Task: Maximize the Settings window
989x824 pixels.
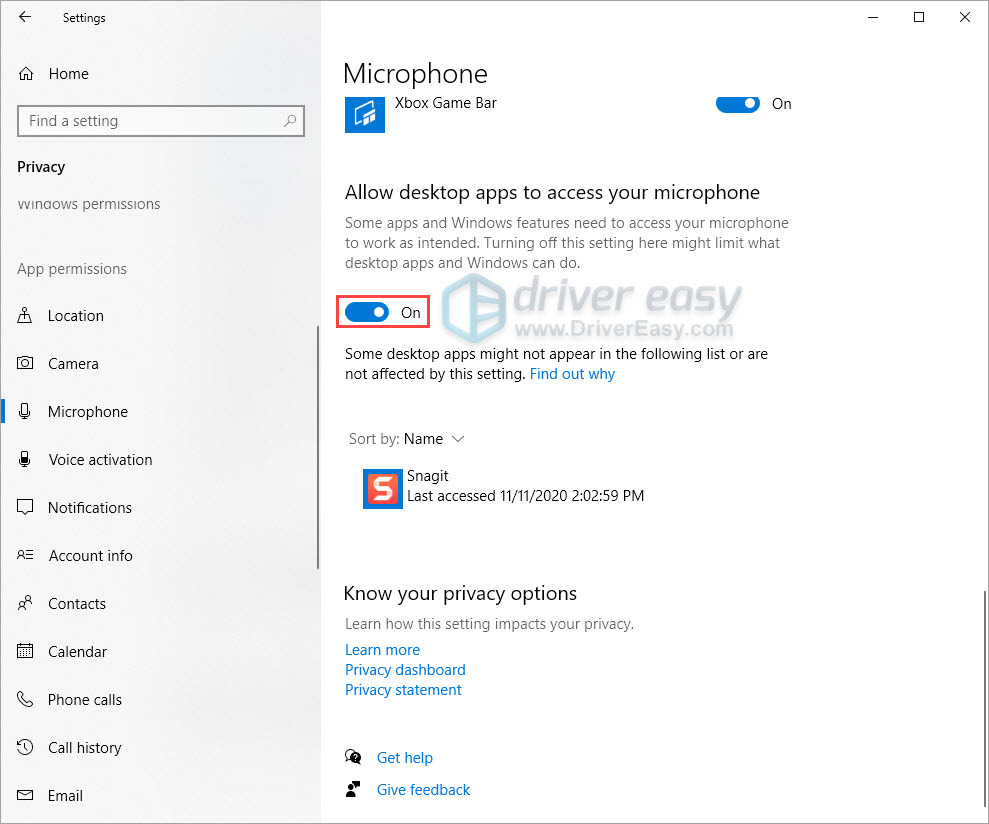Action: pyautogui.click(x=919, y=17)
